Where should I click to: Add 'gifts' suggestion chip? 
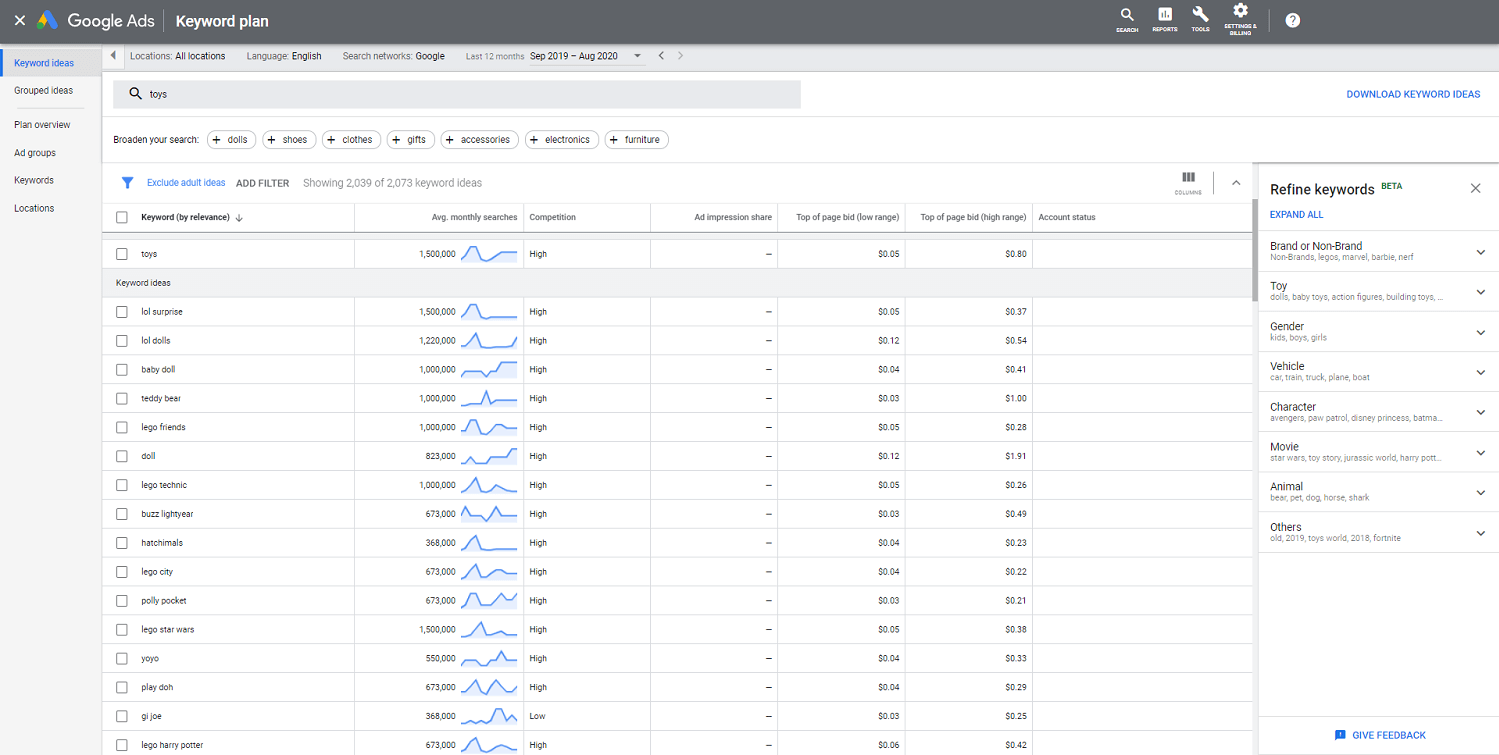coord(410,140)
